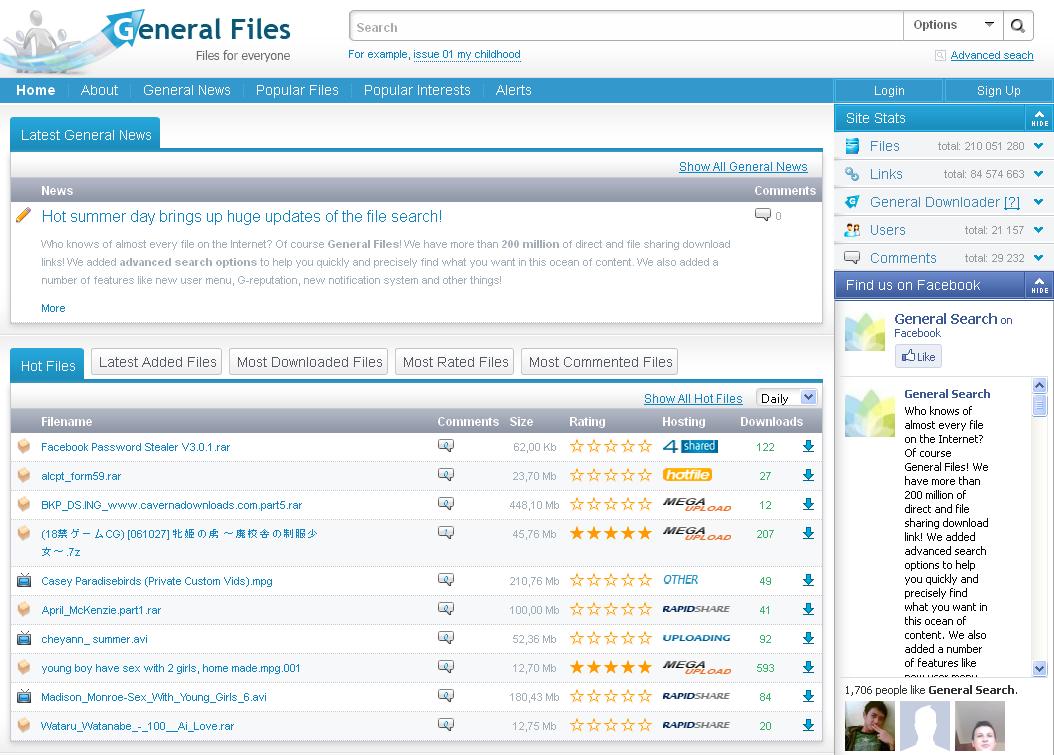
Task: Click example query issue 01 my childhood
Action: pyautogui.click(x=467, y=54)
